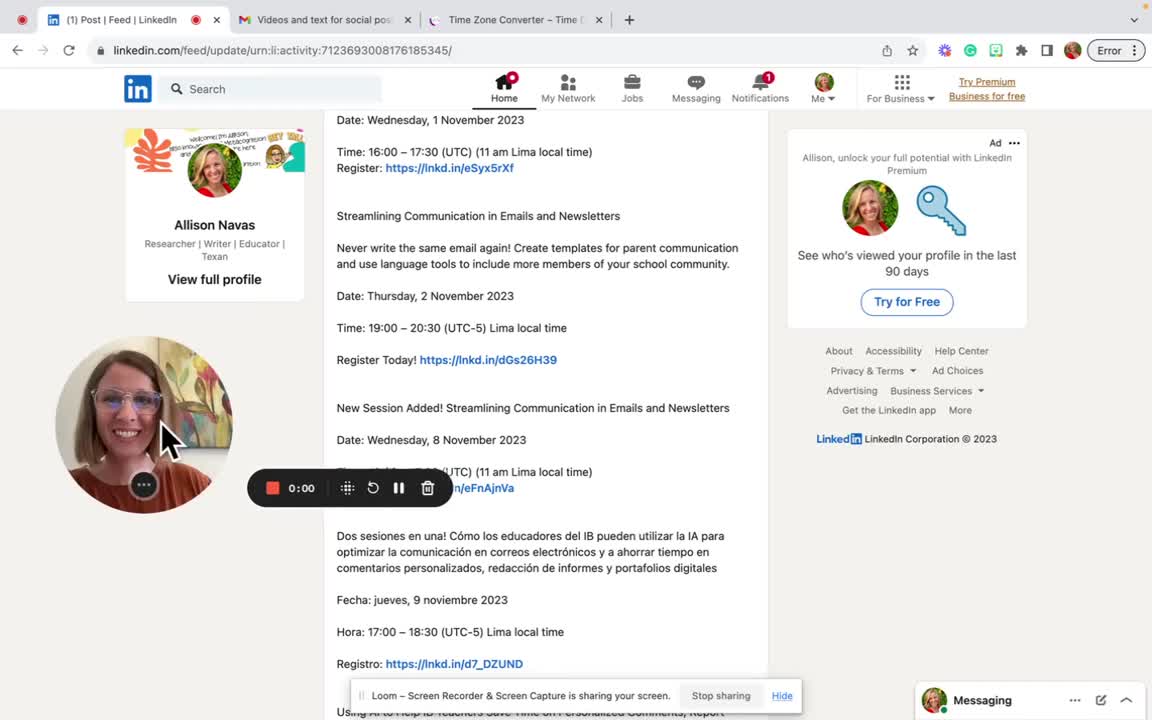This screenshot has width=1152, height=720.
Task: Open tab search chevron
Action: click(x=1134, y=20)
